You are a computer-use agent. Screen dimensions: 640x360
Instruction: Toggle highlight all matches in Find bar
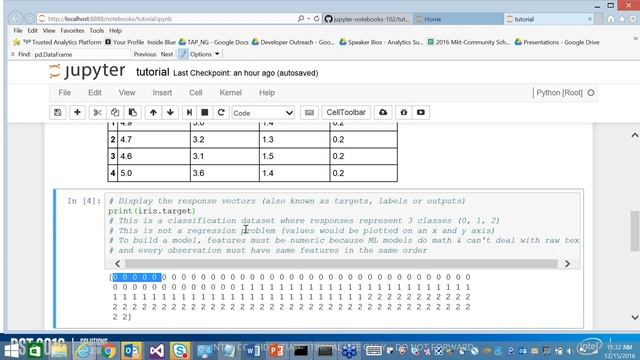pos(183,54)
